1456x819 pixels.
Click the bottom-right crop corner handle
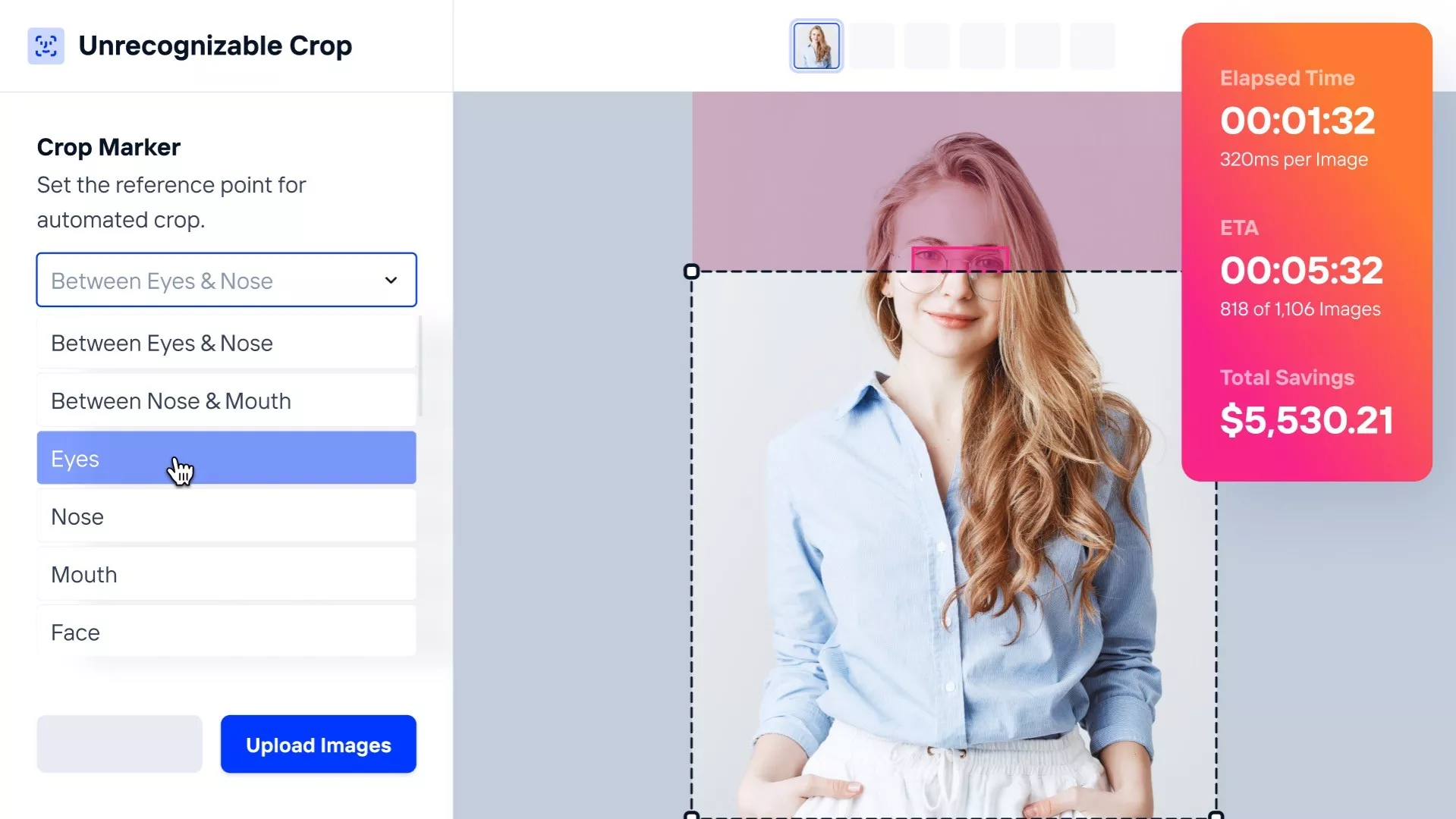click(x=1215, y=815)
